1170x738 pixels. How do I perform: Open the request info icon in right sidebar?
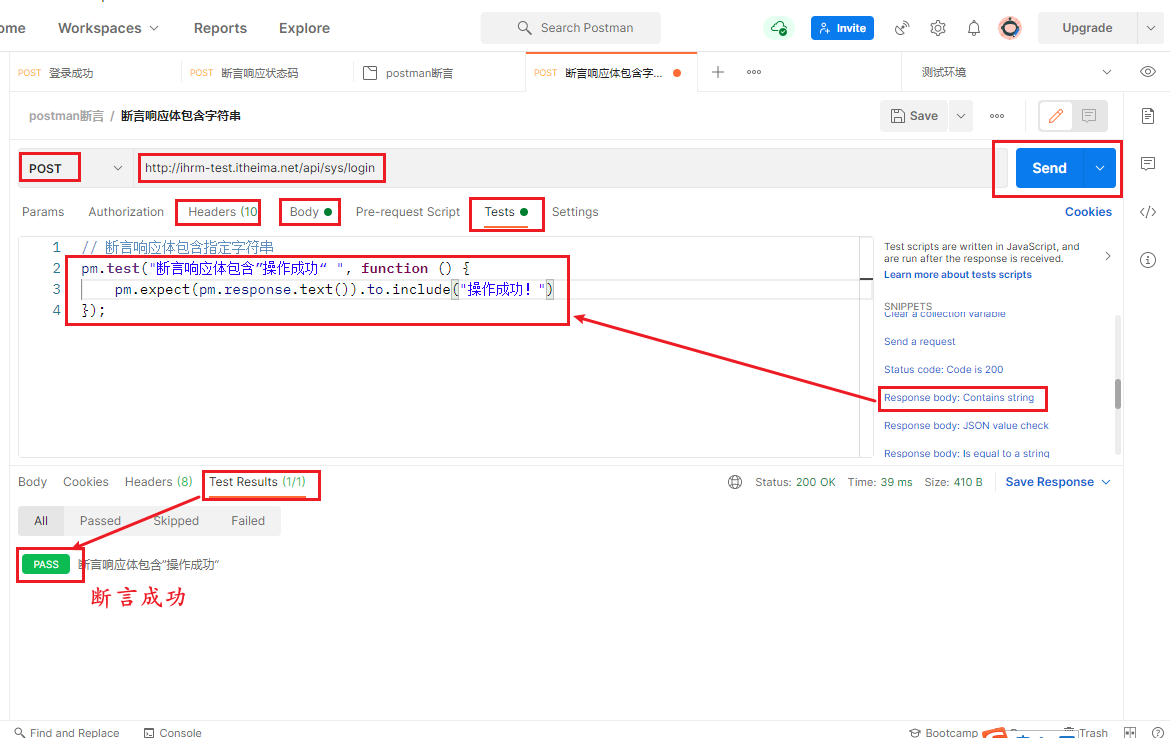pyautogui.click(x=1148, y=260)
